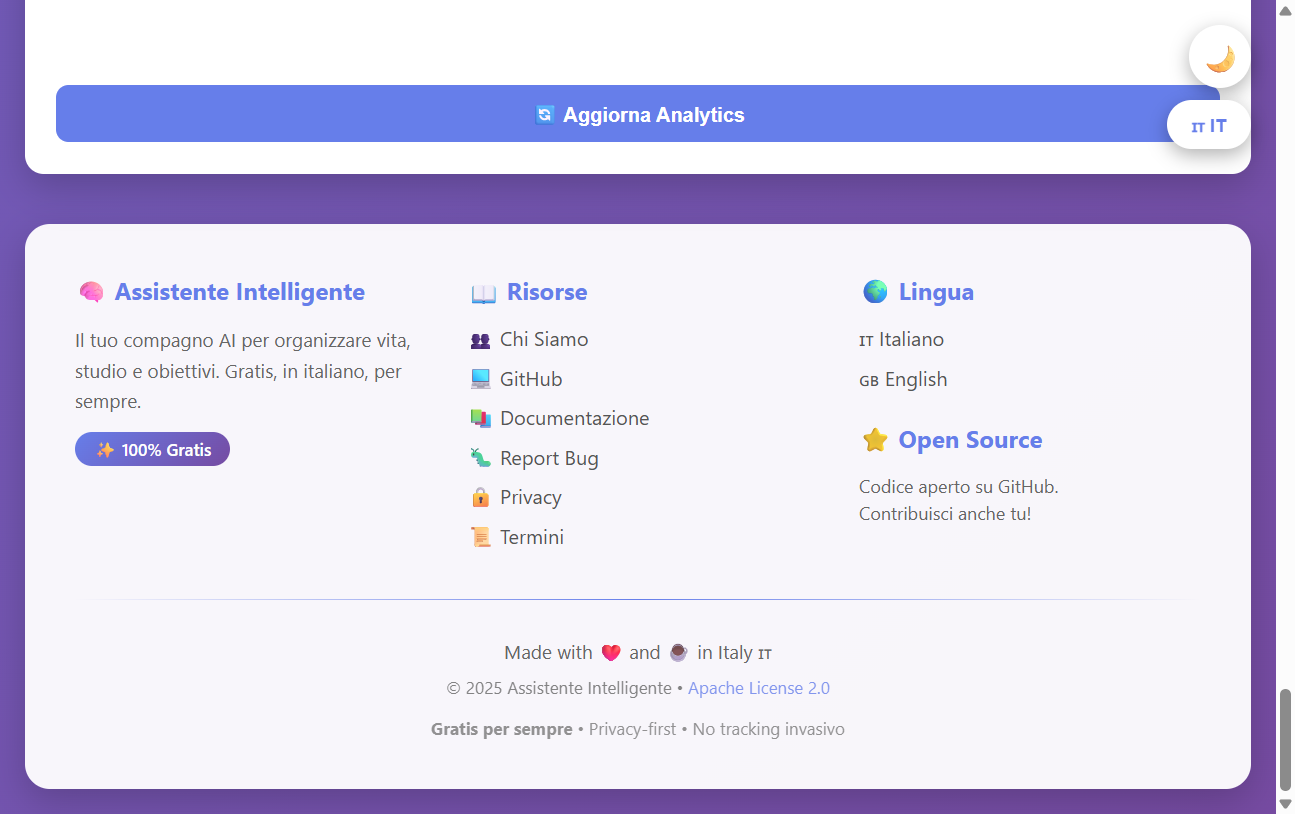Image resolution: width=1295 pixels, height=814 pixels.
Task: Click the bug icon next to Report Bug
Action: 481,458
